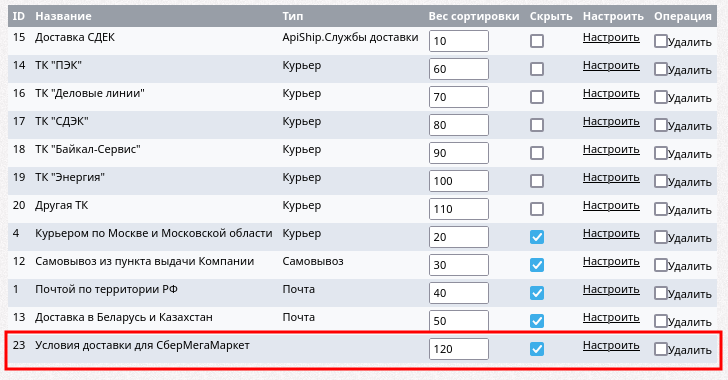The image size is (728, 380).
Task: Open Настроить link for Почтой по территории РФ
Action: [x=611, y=289]
